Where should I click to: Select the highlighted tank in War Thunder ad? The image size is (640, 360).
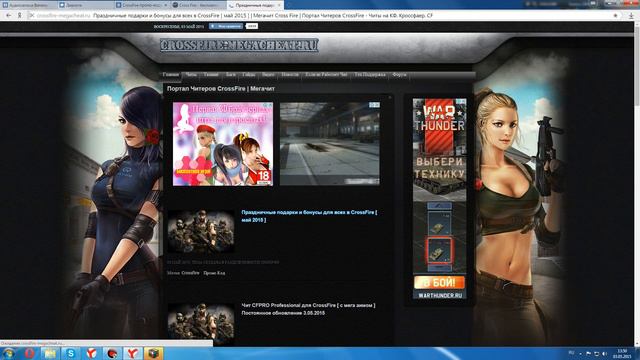(x=439, y=251)
